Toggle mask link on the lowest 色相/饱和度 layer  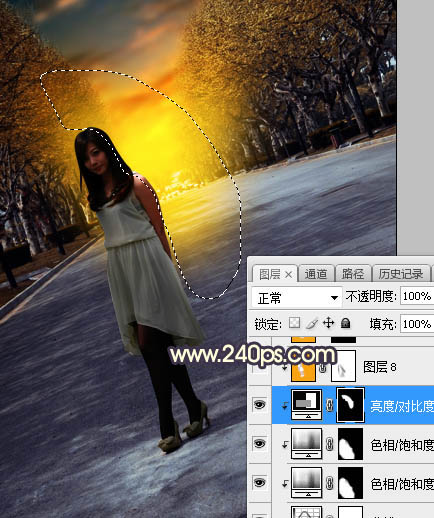pos(330,482)
